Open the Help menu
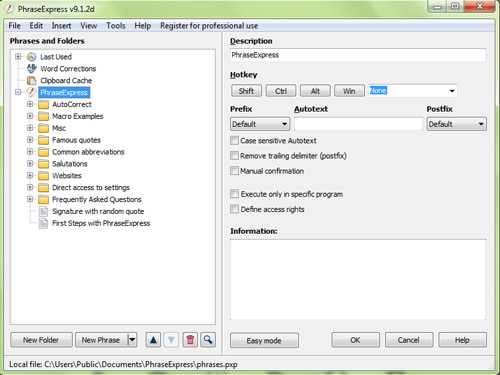This screenshot has height=375, width=500. coord(143,26)
